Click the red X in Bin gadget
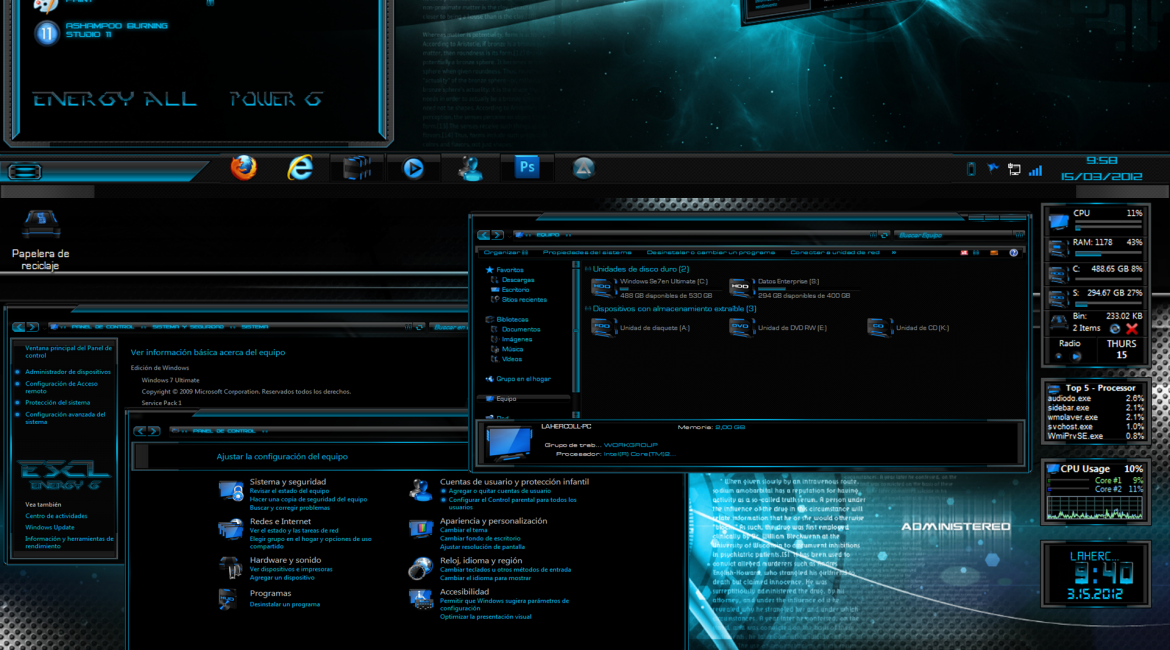This screenshot has width=1170, height=650. point(1132,328)
